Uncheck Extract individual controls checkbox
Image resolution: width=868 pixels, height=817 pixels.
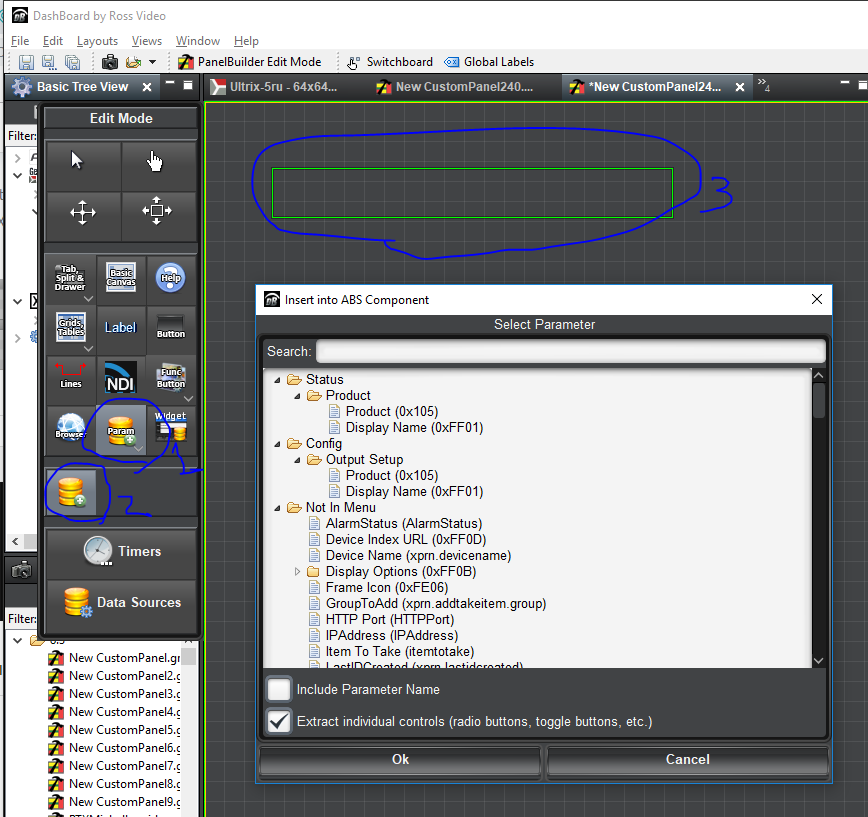pos(279,722)
